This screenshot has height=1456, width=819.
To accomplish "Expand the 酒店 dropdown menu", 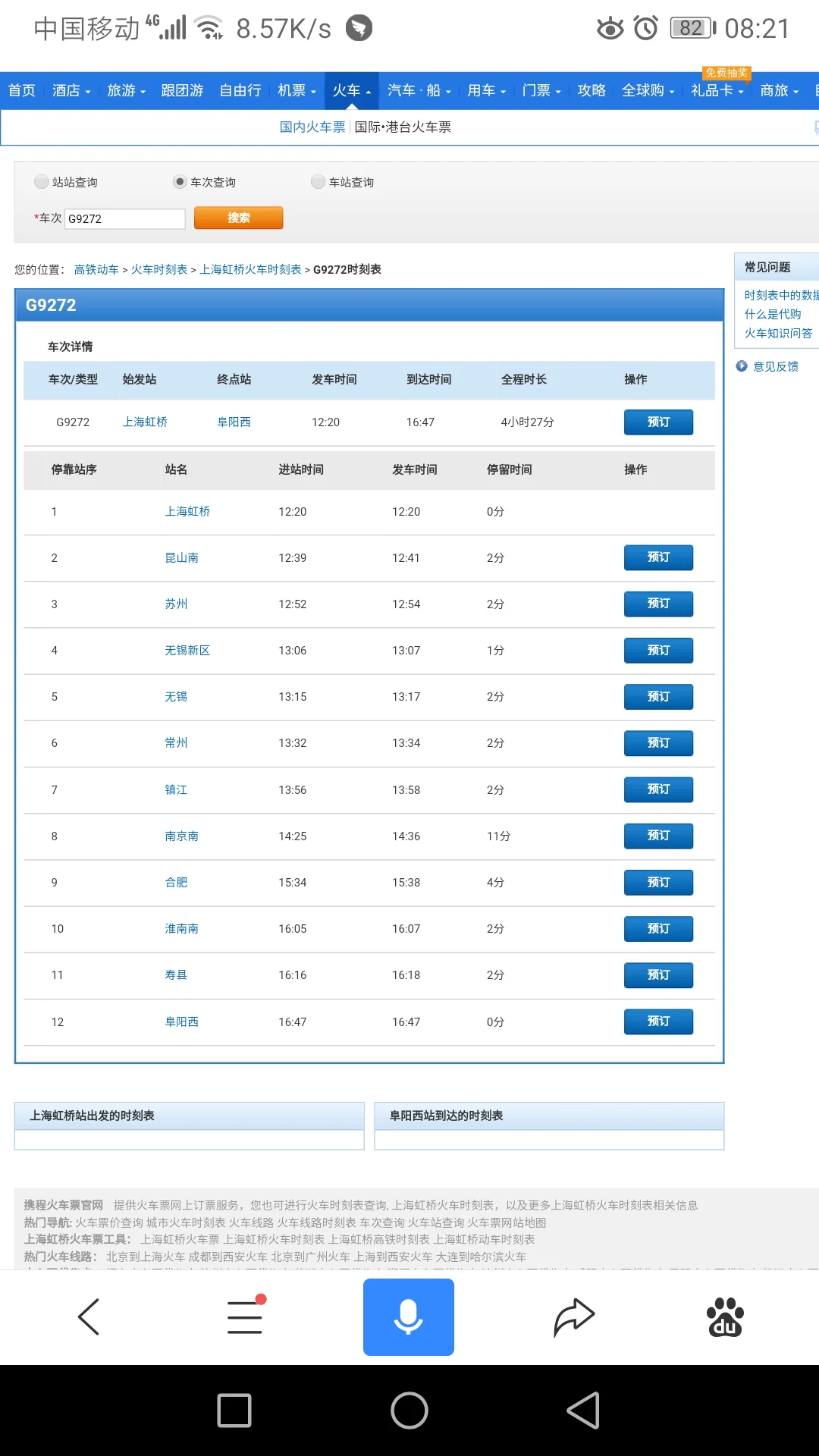I will pos(71,90).
